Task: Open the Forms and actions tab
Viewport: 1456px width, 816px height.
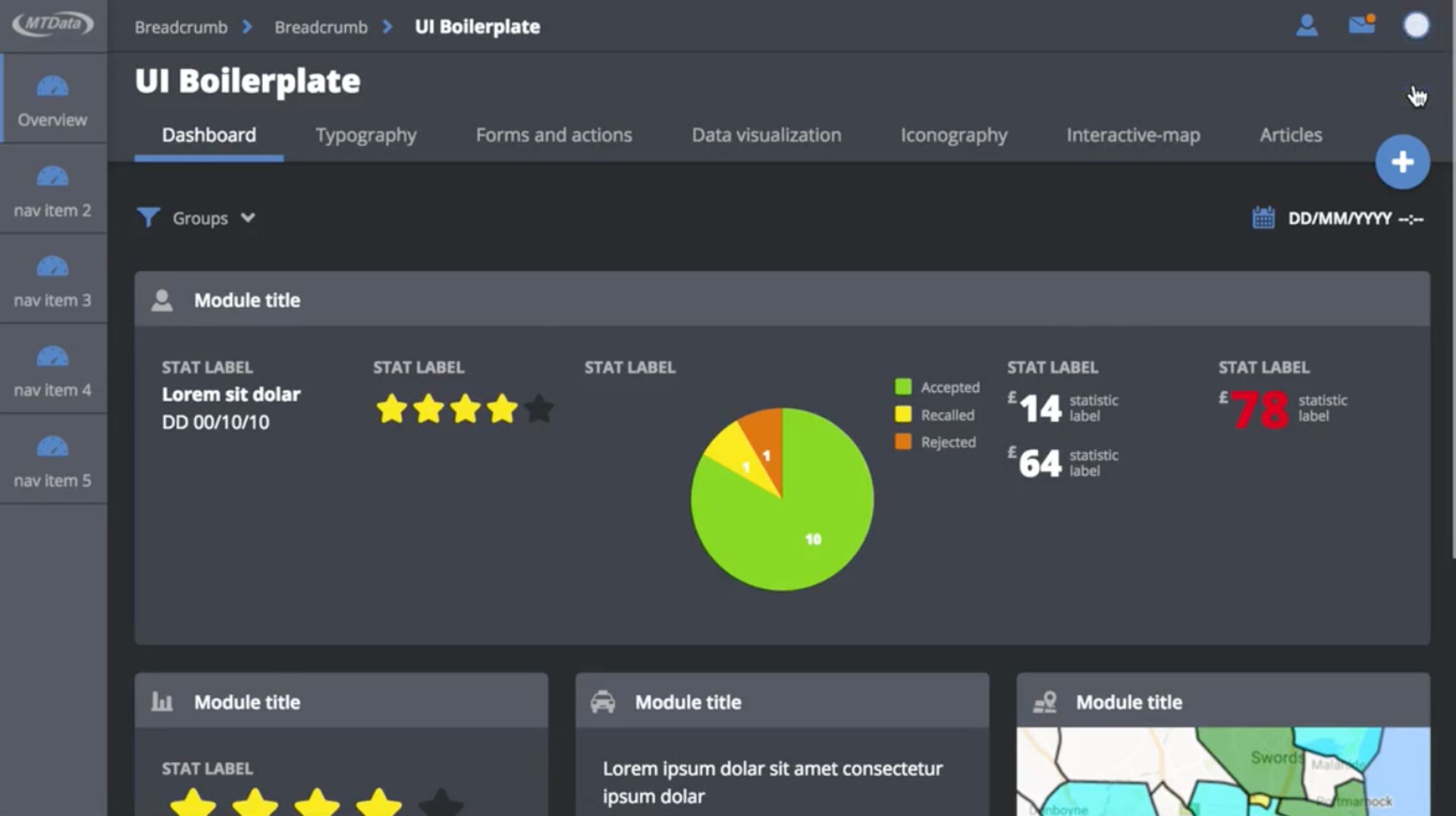Action: (x=554, y=135)
